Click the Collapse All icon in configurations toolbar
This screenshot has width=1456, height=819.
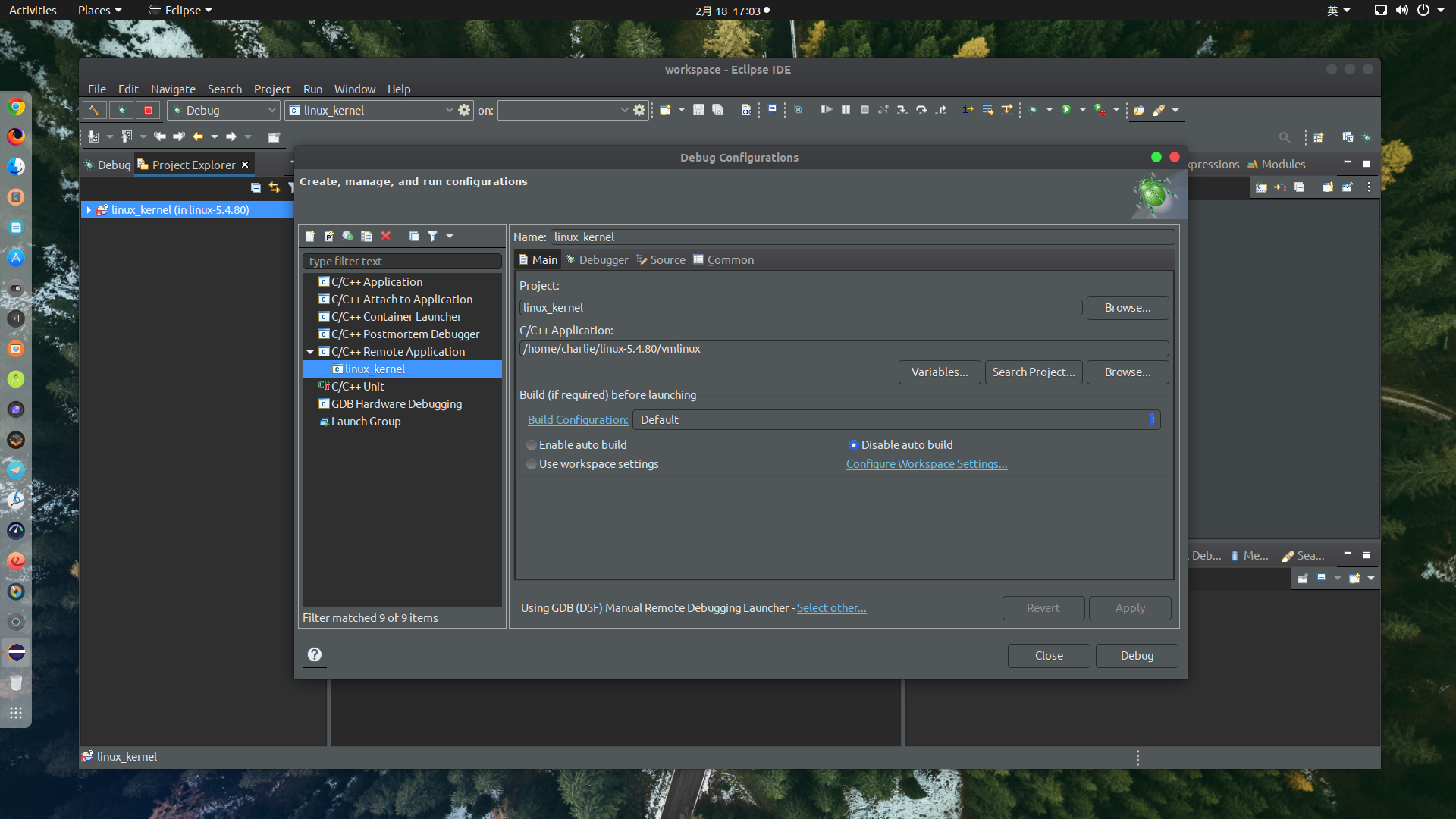point(414,237)
